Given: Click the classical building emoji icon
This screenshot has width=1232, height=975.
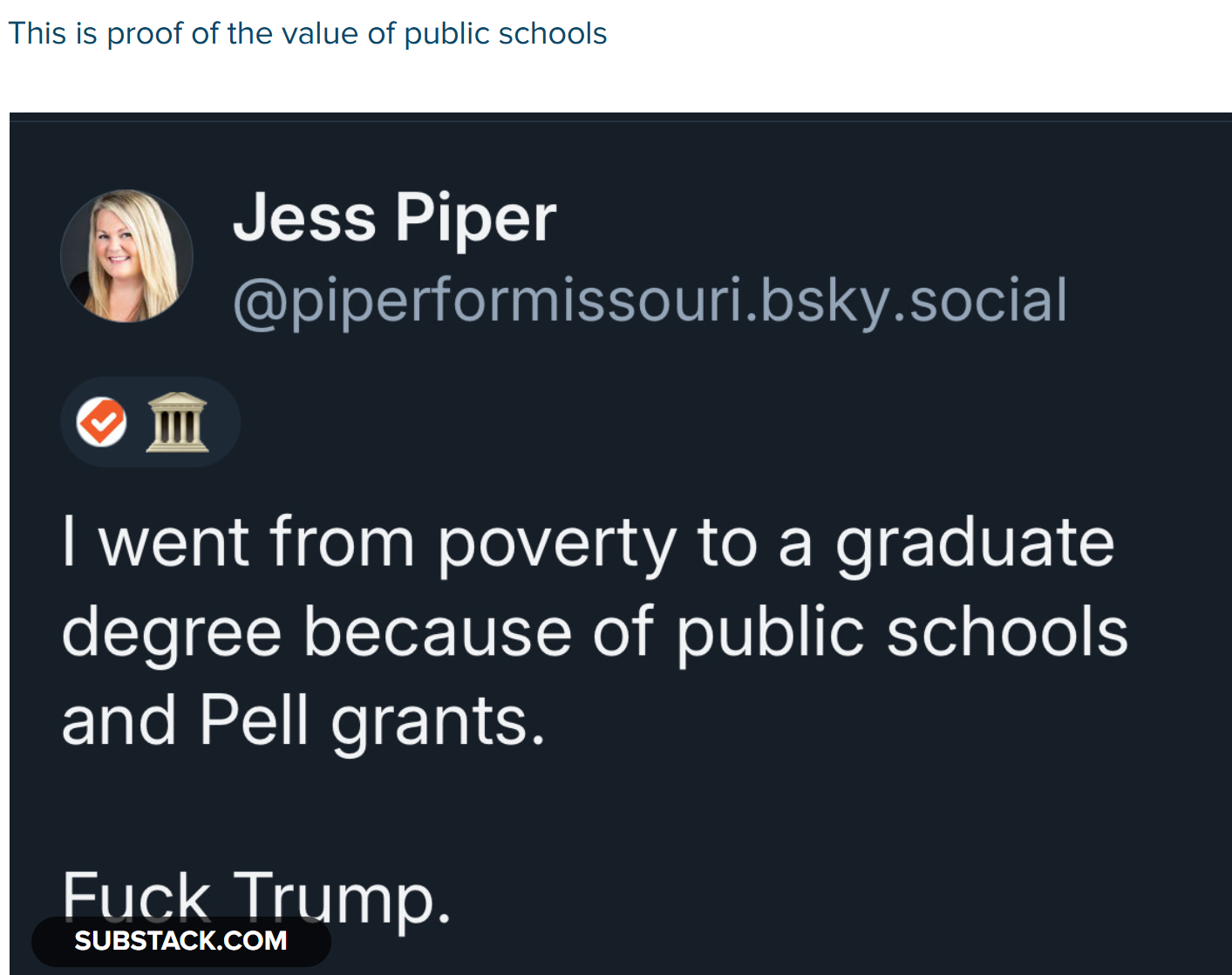Looking at the screenshot, I should point(177,422).
